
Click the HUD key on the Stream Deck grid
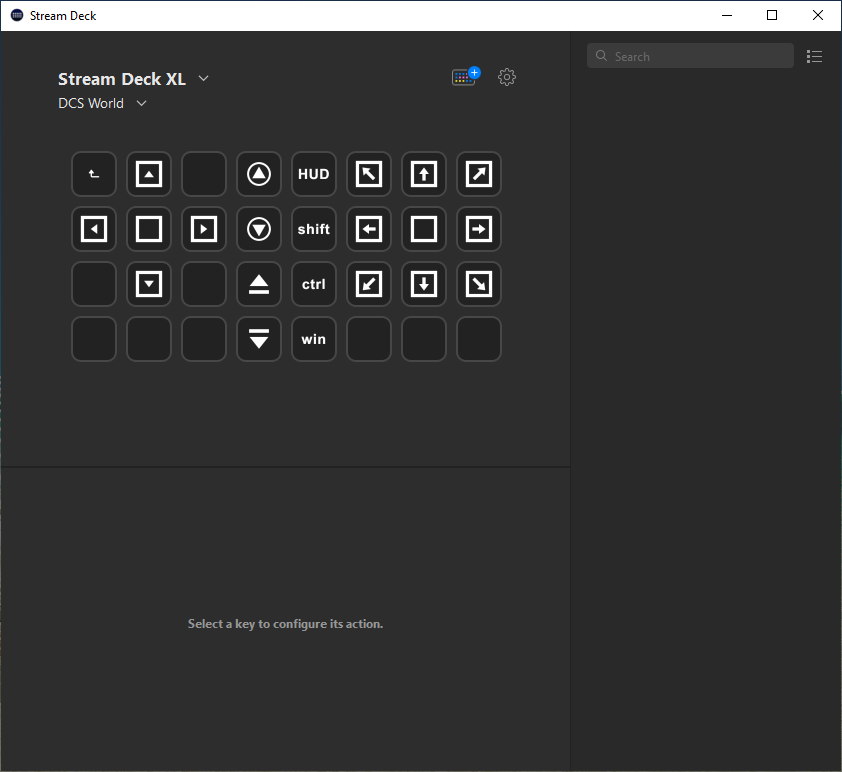pyautogui.click(x=314, y=174)
